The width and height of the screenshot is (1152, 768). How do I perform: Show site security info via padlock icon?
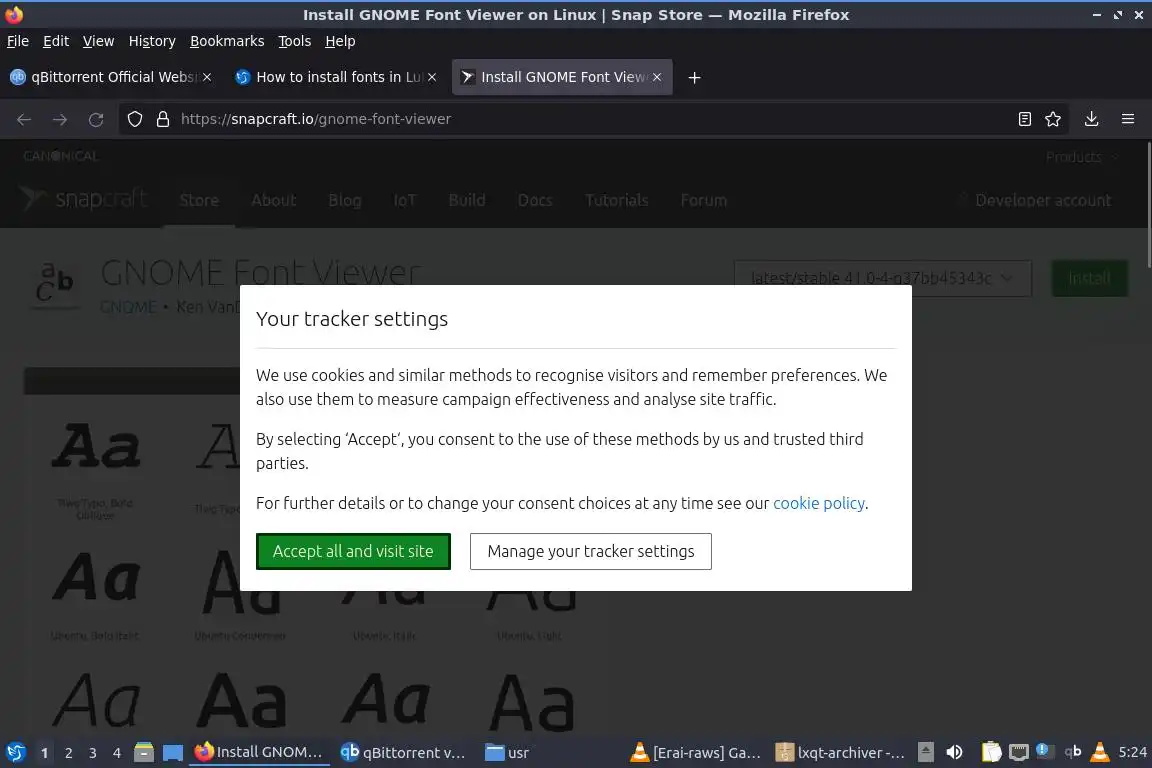(163, 119)
